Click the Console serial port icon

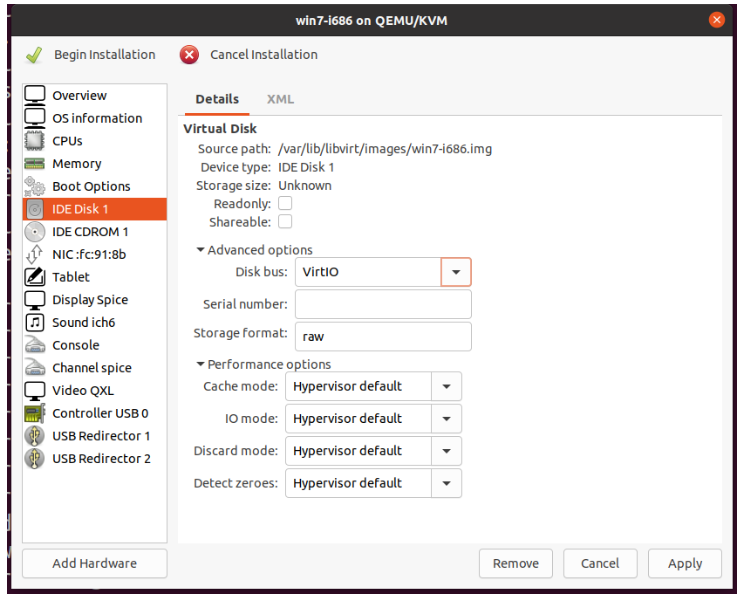(x=35, y=345)
